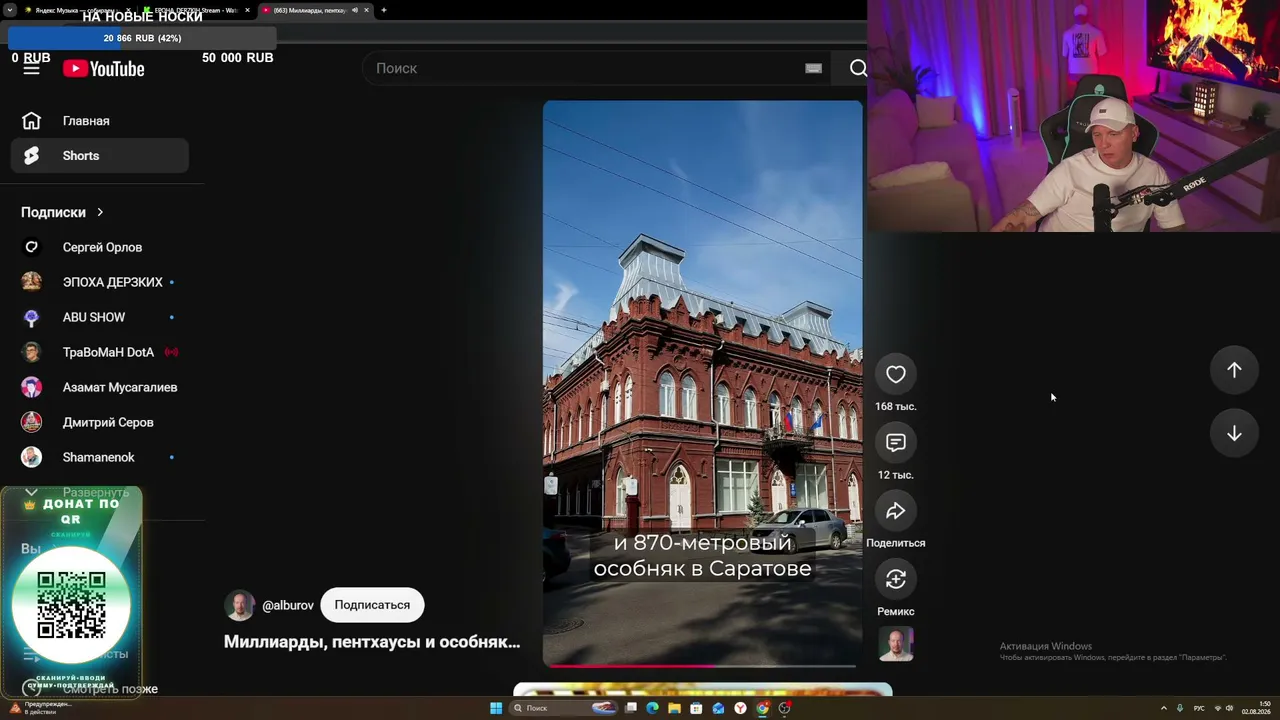1280x720 pixels.
Task: Open Сергей Орлов subscription
Action: 100,247
